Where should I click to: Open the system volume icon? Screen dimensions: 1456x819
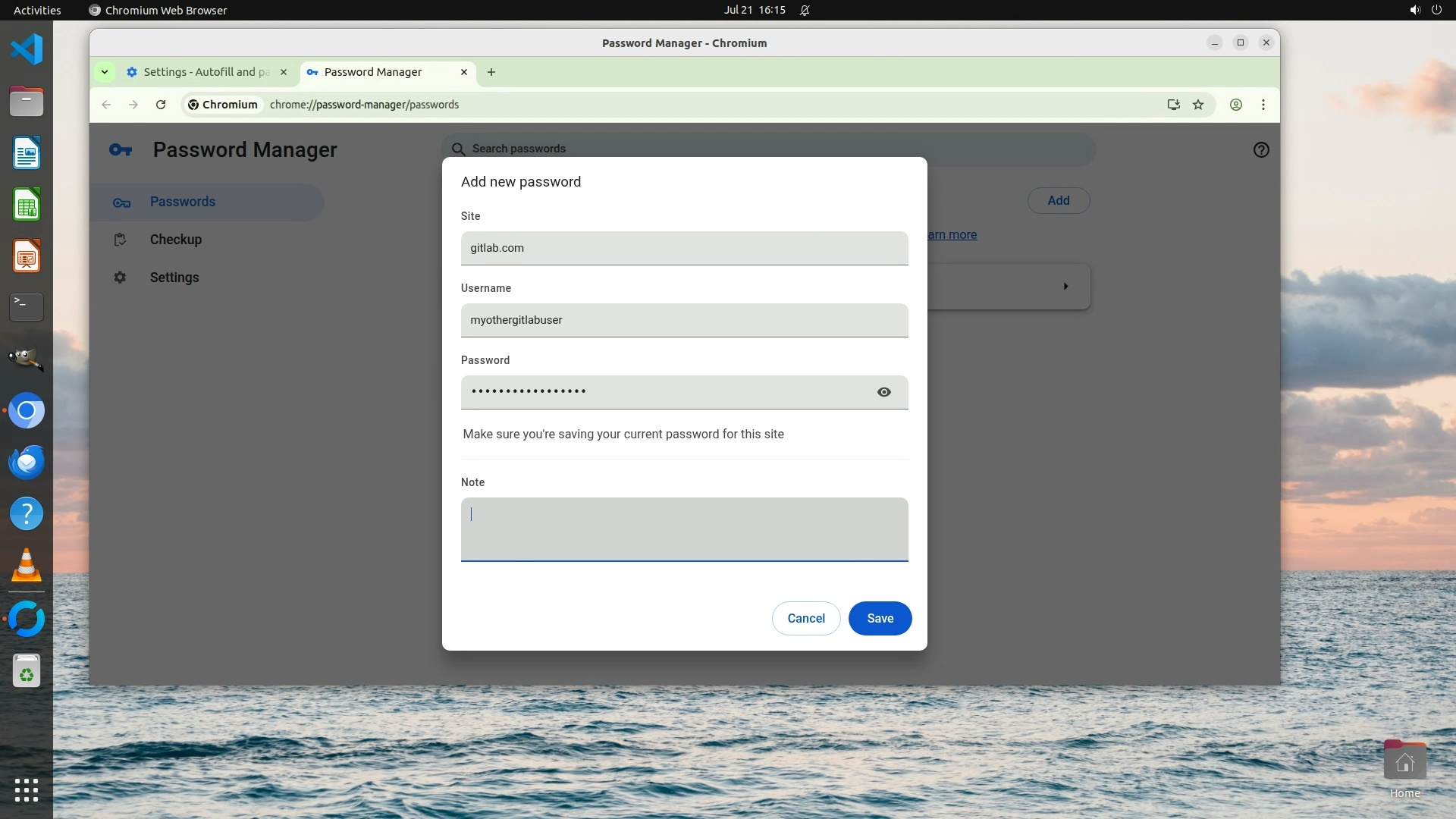coord(1414,10)
